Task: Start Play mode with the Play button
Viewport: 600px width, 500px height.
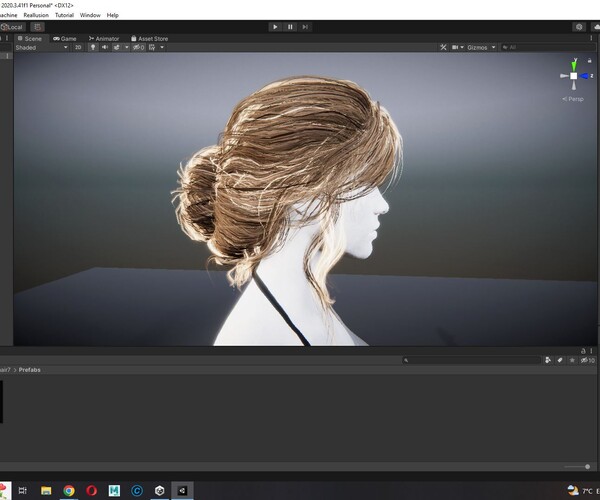Action: click(275, 27)
